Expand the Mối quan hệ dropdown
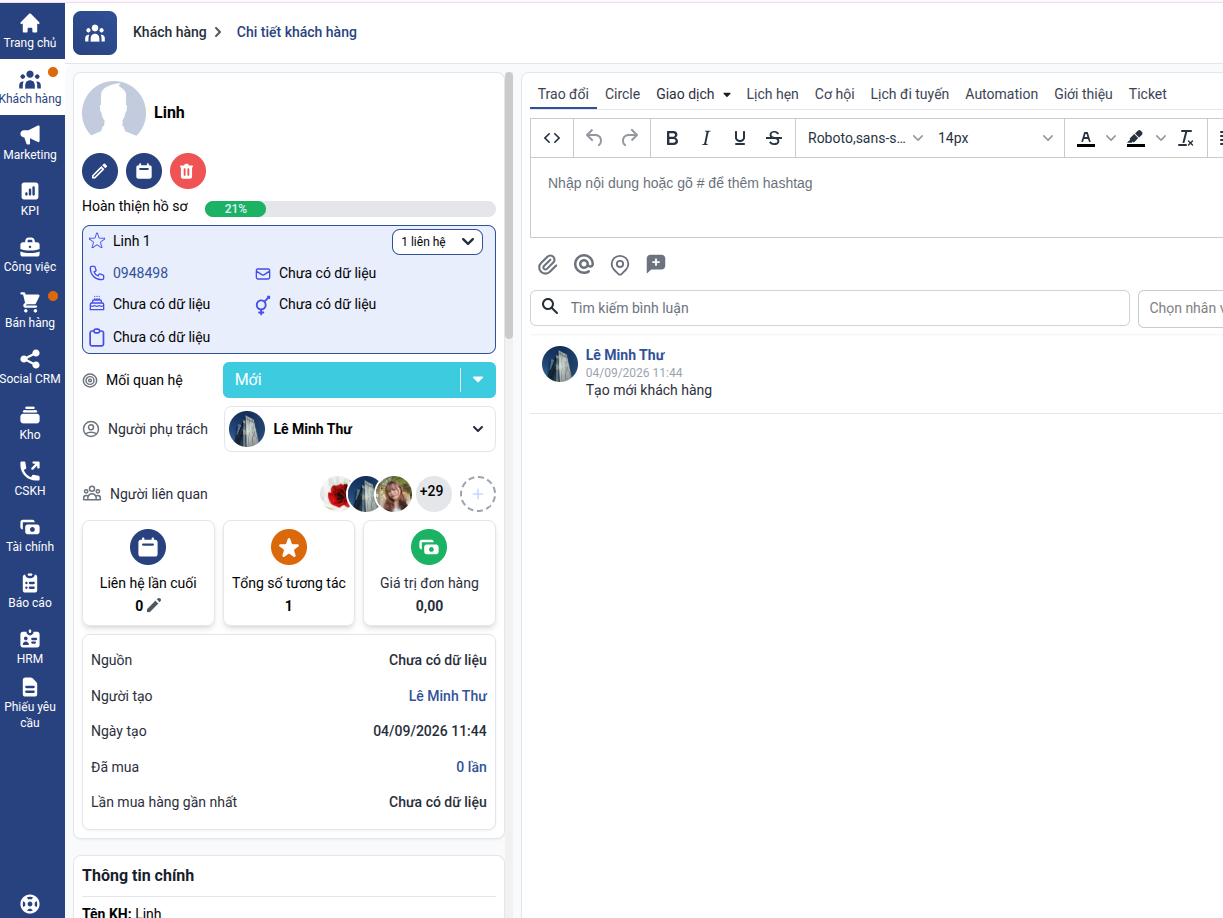Screen dimensions: 1223x918 pyautogui.click(x=478, y=380)
